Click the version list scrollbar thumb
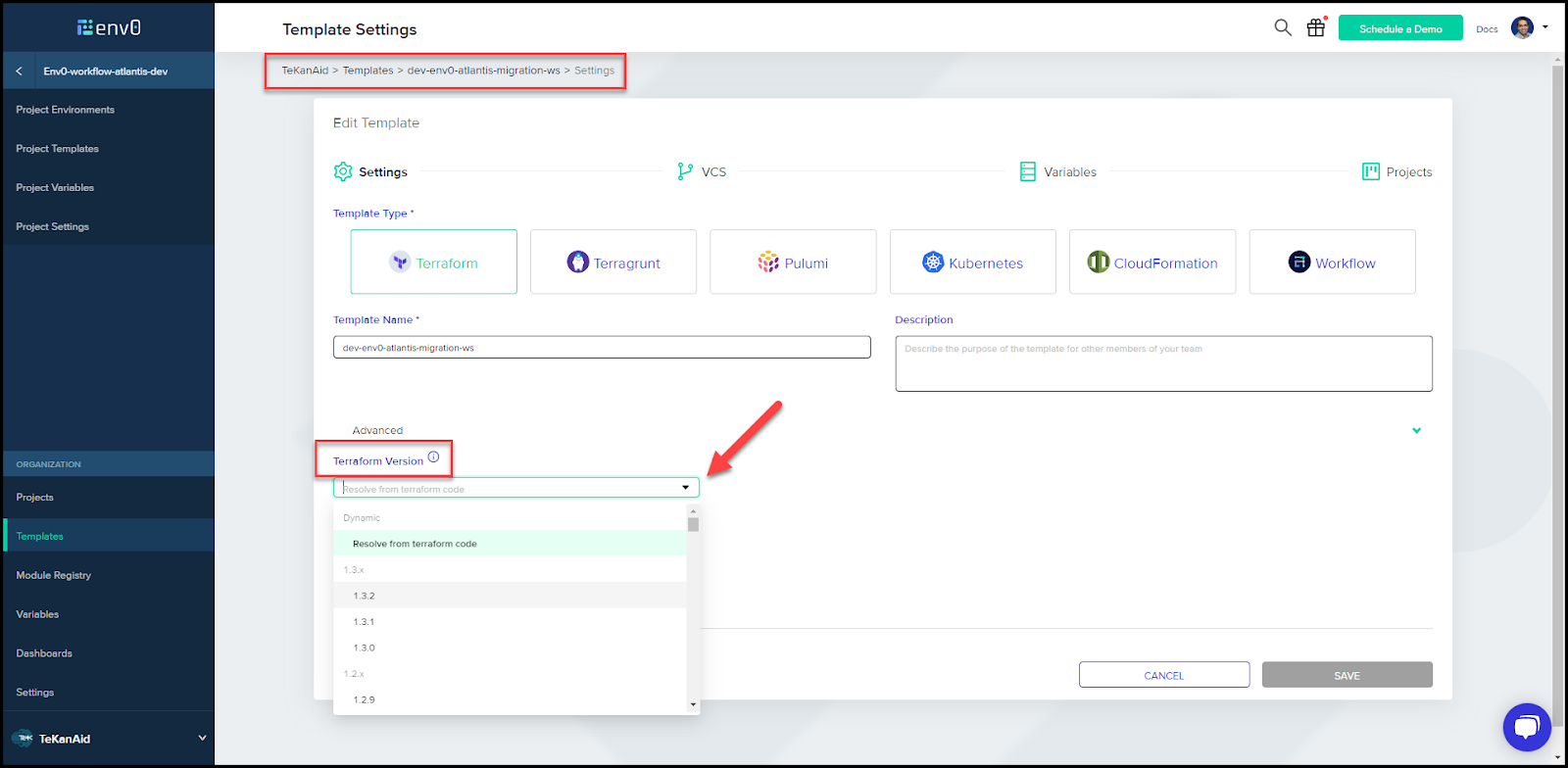Viewport: 1568px width, 768px height. click(693, 524)
